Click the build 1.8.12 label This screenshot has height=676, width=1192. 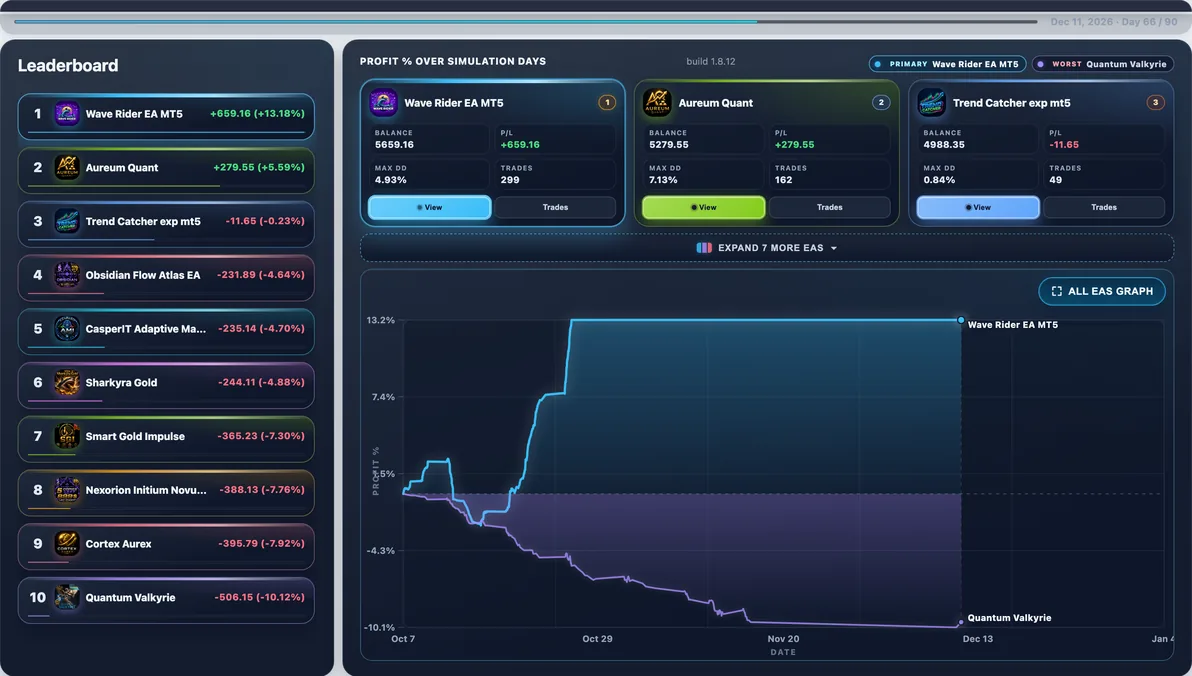(711, 62)
